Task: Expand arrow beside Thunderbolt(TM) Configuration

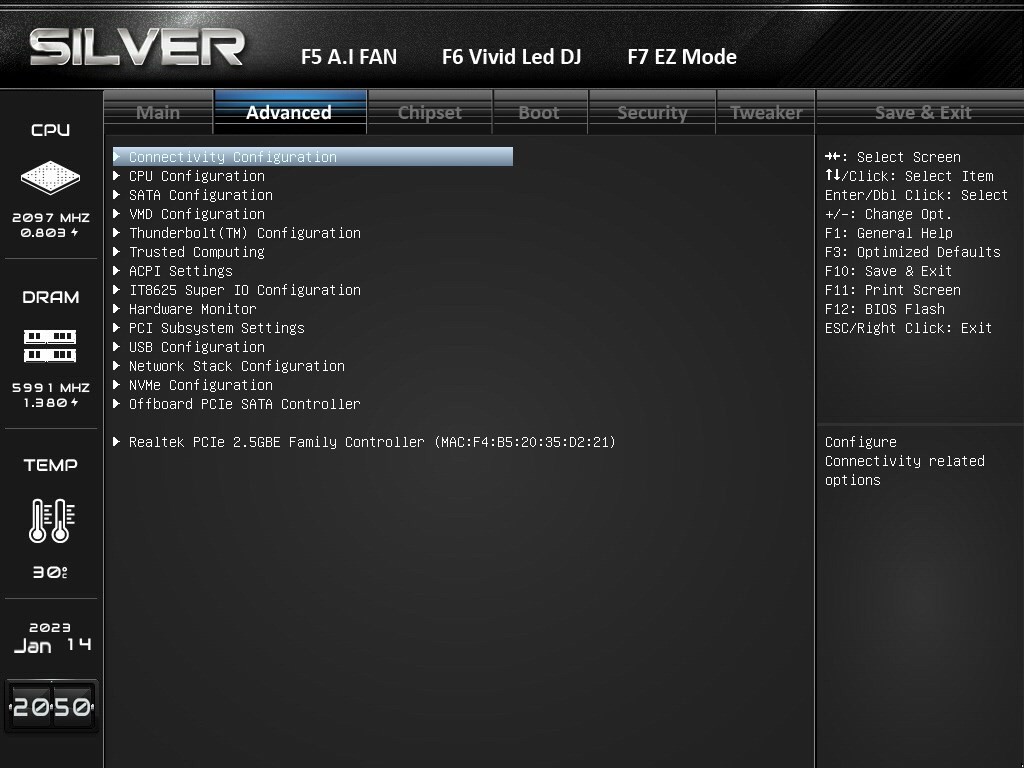Action: tap(117, 232)
